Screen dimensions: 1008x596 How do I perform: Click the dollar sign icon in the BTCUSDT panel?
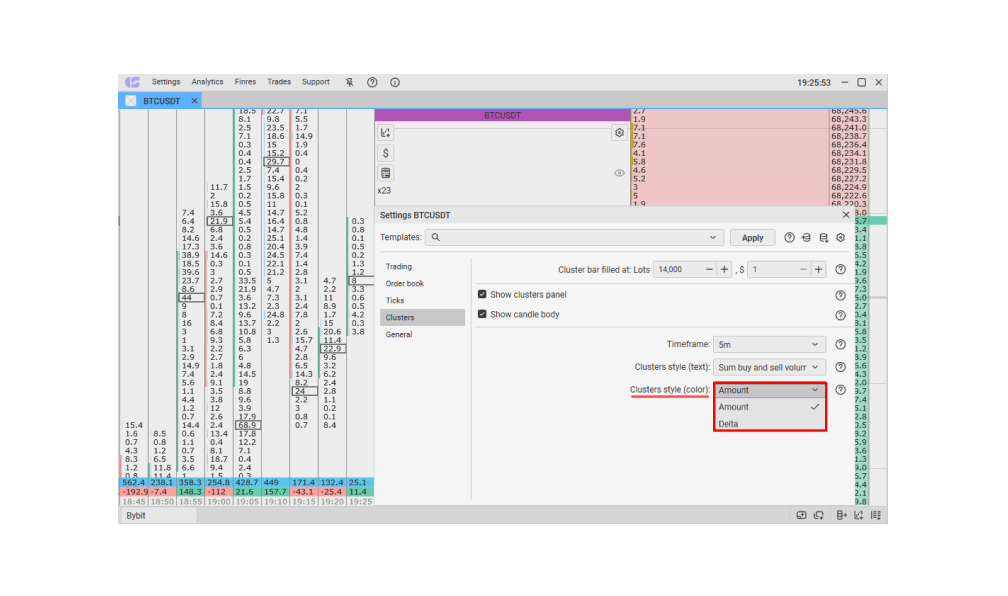[386, 153]
